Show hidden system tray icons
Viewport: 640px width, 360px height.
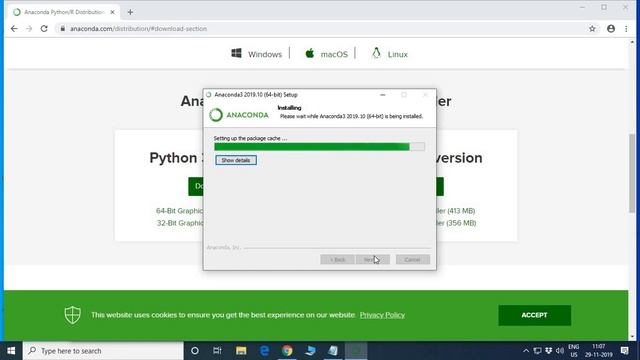(526, 351)
